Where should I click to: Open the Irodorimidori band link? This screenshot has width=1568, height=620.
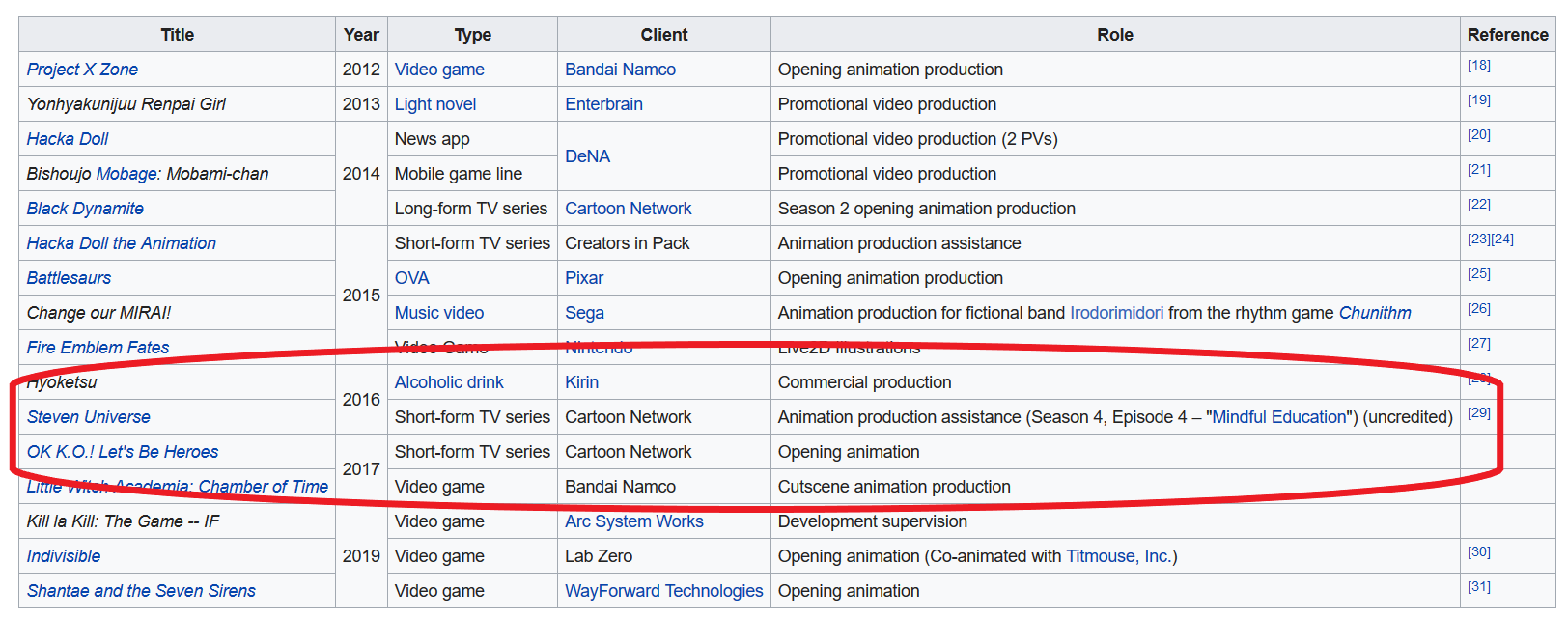1116,313
